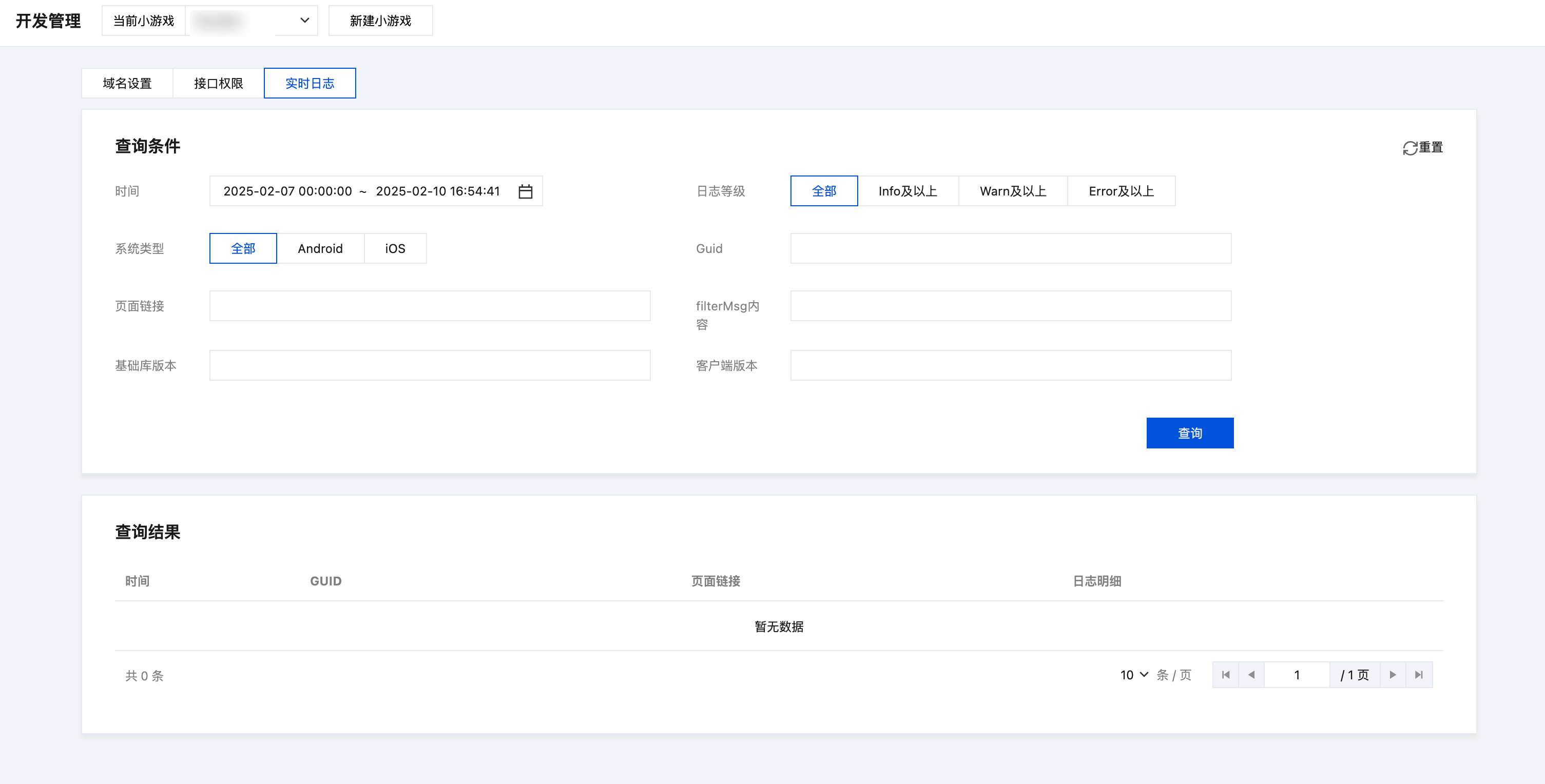
Task: Go to previous page arrow icon
Action: tap(1251, 675)
